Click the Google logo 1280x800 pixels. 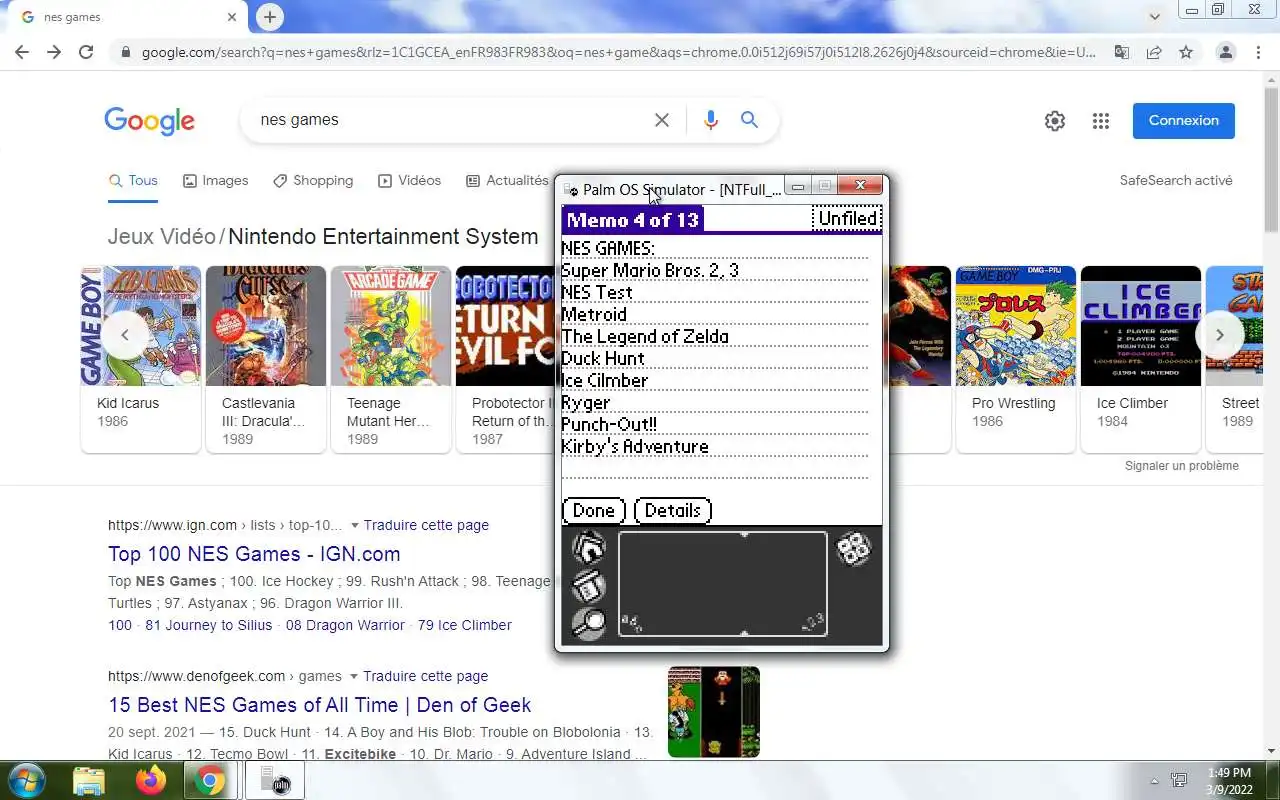[x=149, y=121]
